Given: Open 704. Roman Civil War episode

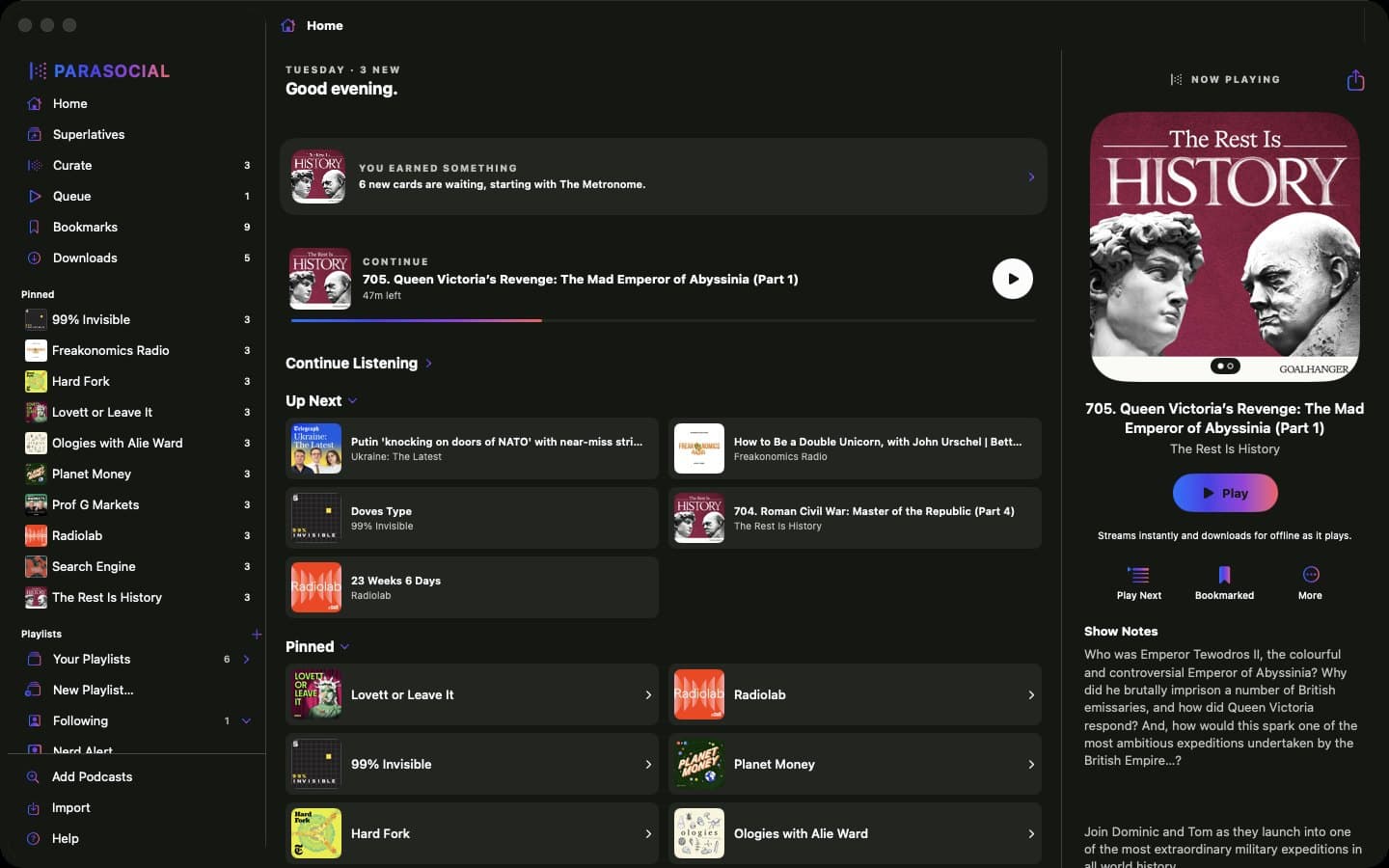Looking at the screenshot, I should click(x=855, y=518).
